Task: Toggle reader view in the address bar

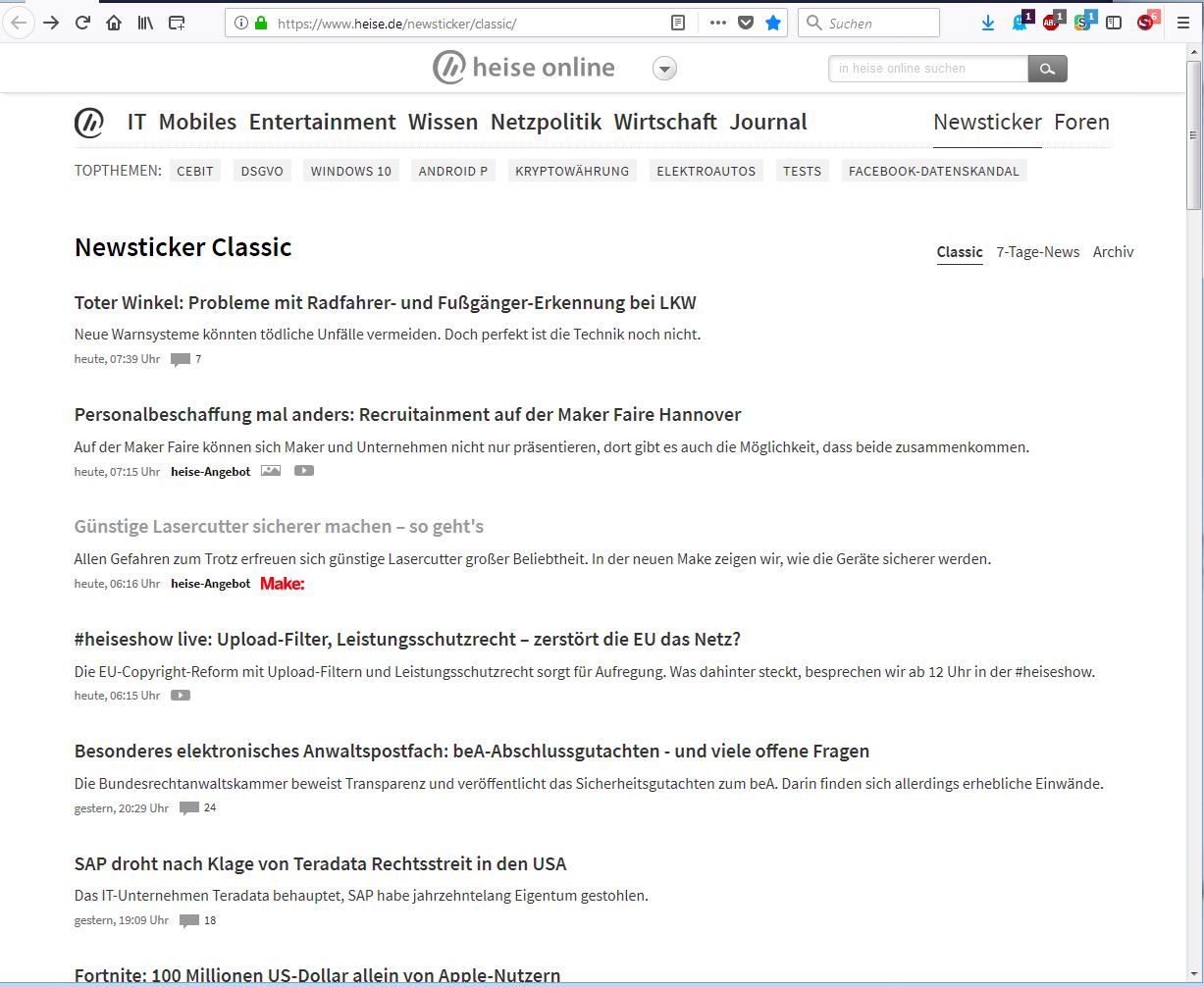Action: coord(677,23)
